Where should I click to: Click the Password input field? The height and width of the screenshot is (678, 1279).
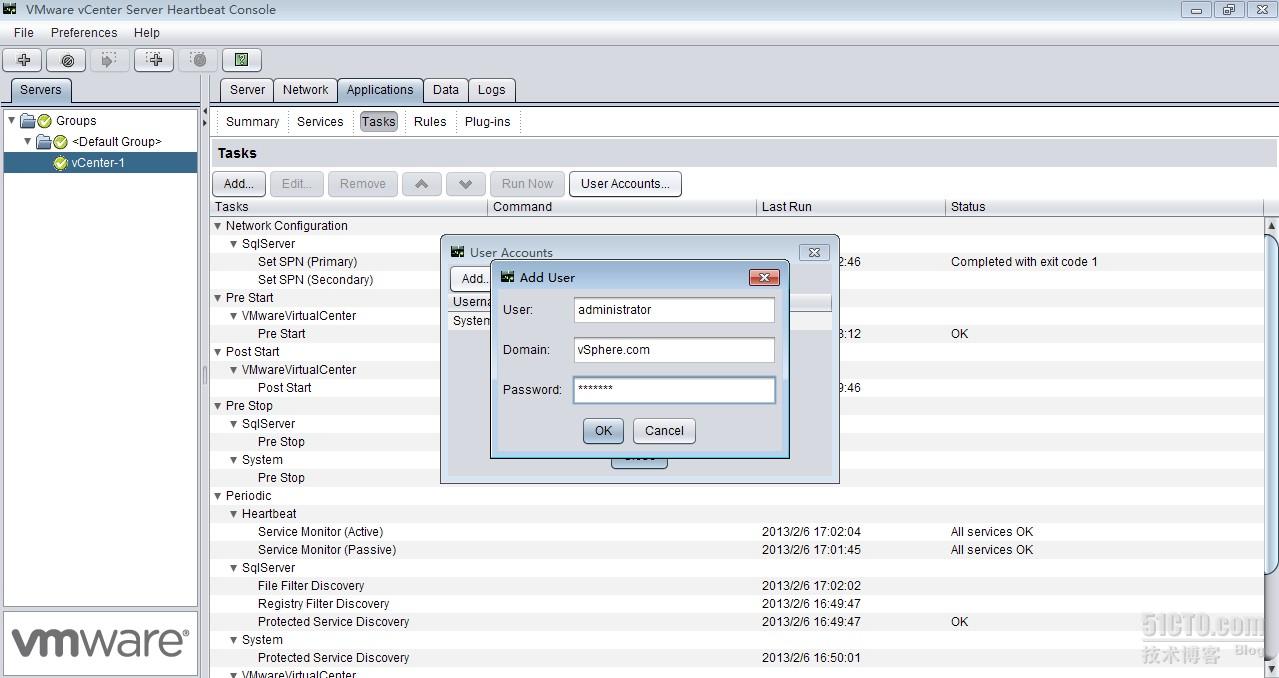click(674, 390)
